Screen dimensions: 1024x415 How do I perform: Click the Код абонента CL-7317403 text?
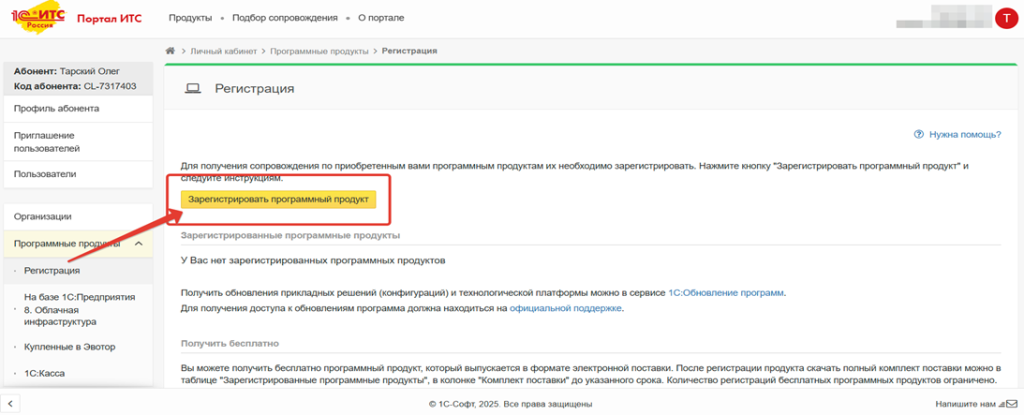coord(75,86)
